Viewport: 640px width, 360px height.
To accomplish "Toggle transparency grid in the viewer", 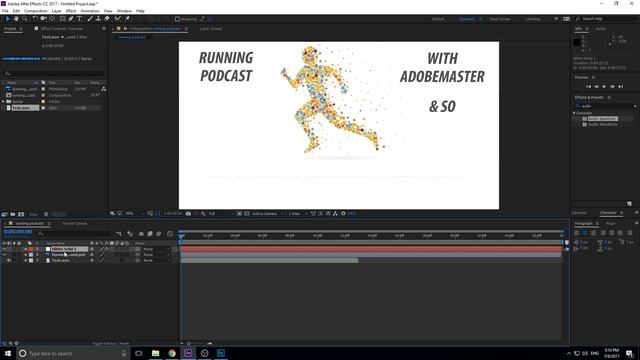I will (x=247, y=213).
